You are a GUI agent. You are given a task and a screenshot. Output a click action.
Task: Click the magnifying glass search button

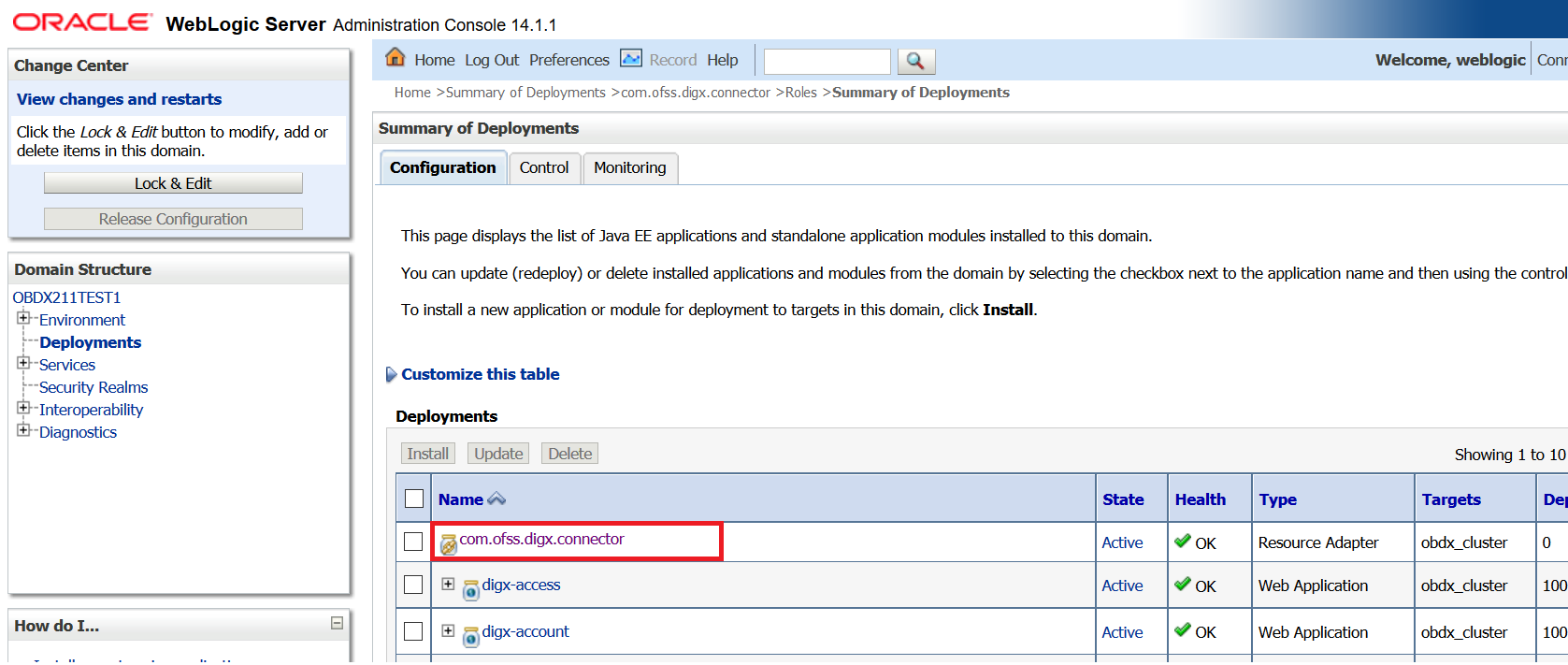point(916,61)
